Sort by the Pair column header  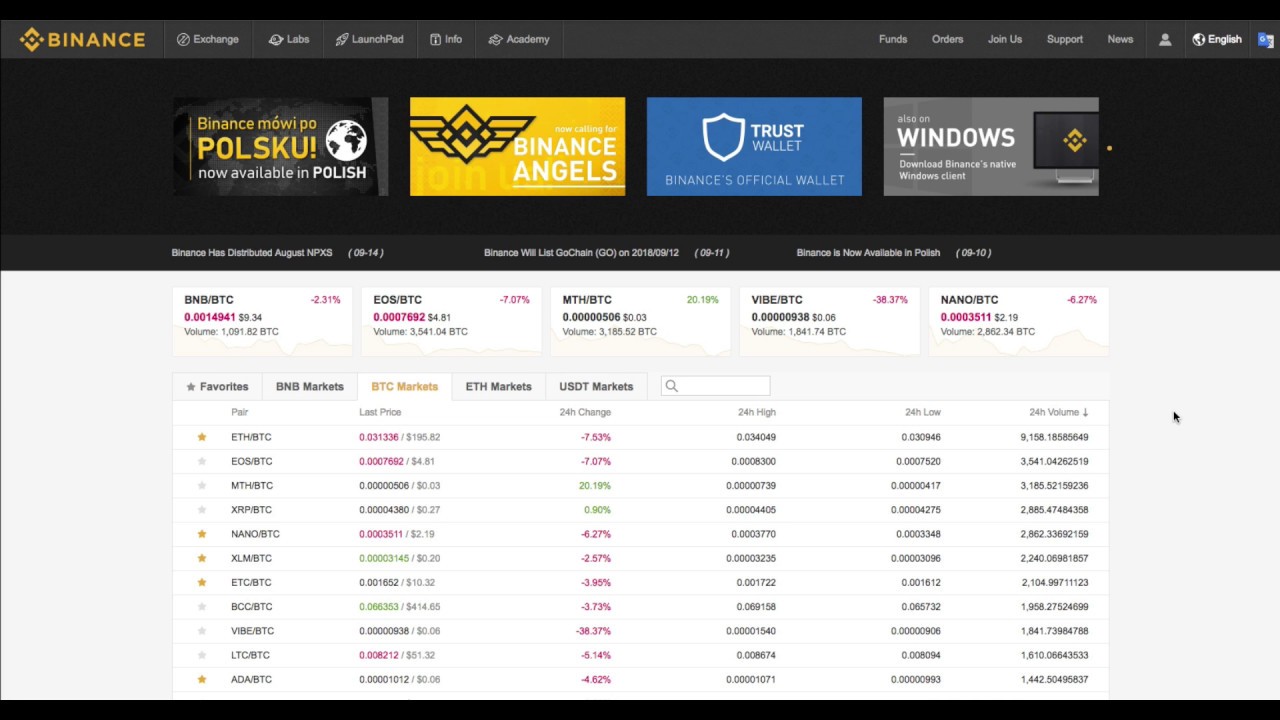tap(240, 412)
